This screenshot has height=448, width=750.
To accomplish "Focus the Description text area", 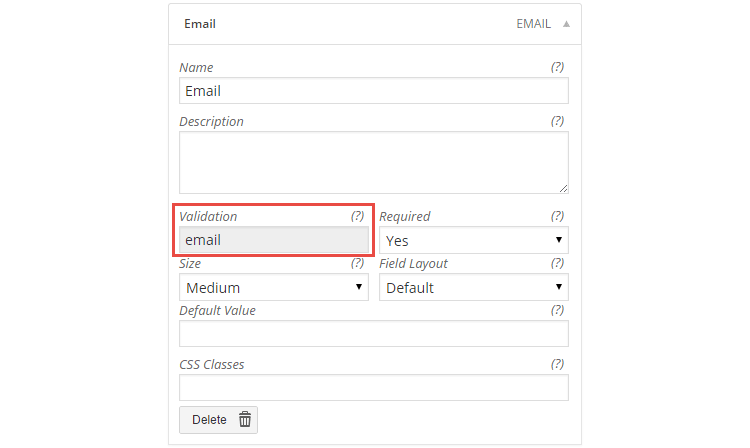I will click(x=374, y=163).
